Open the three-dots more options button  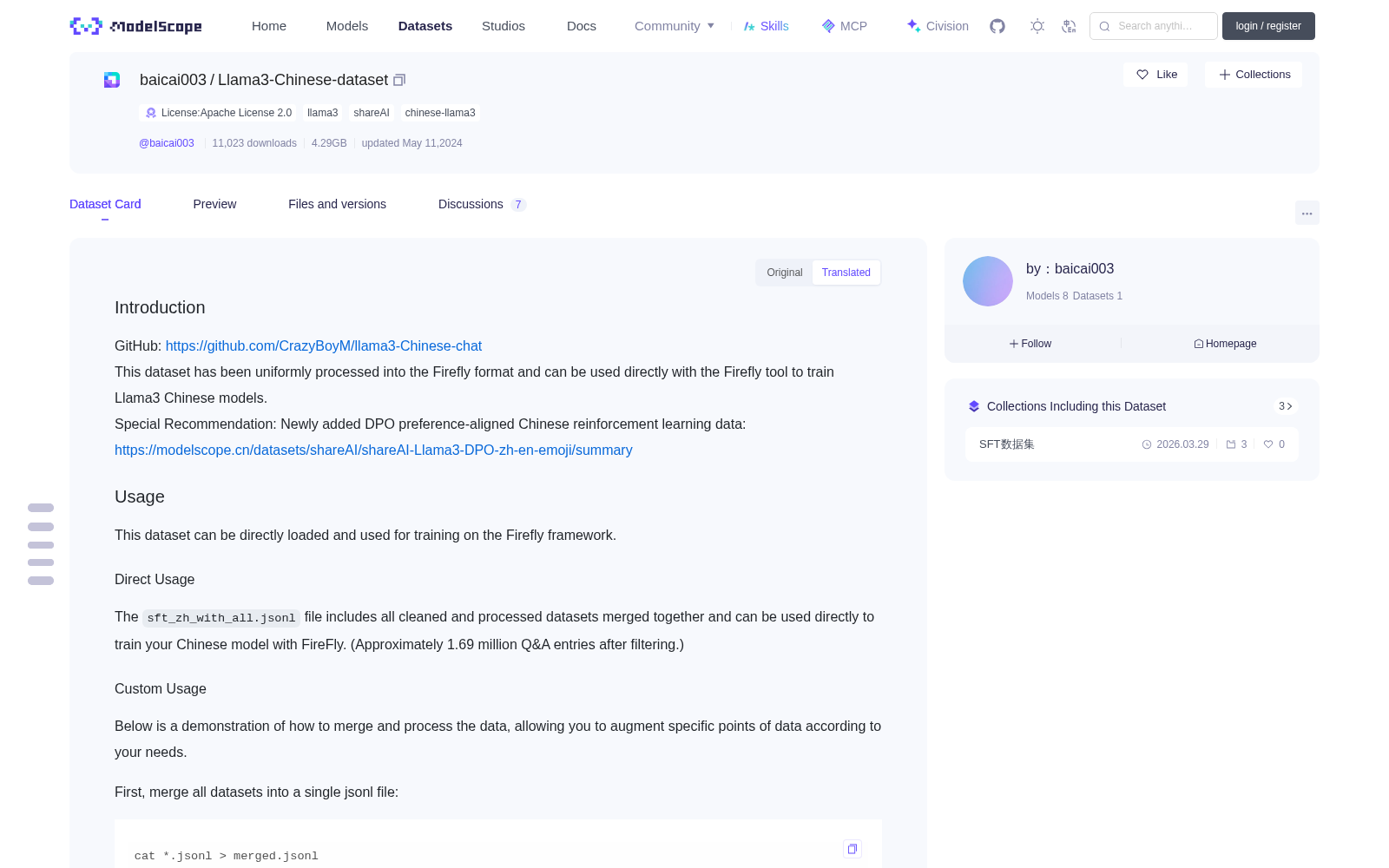point(1307,213)
